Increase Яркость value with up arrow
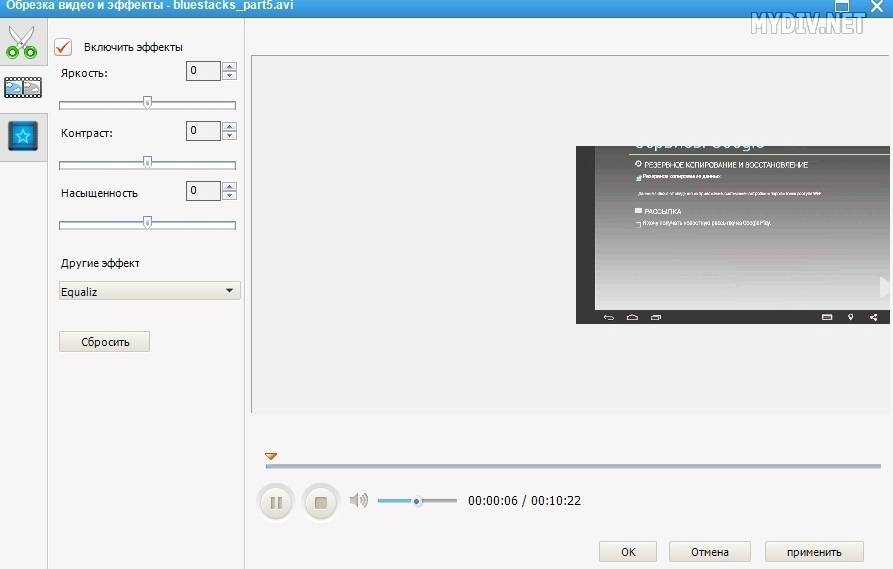 (x=230, y=66)
